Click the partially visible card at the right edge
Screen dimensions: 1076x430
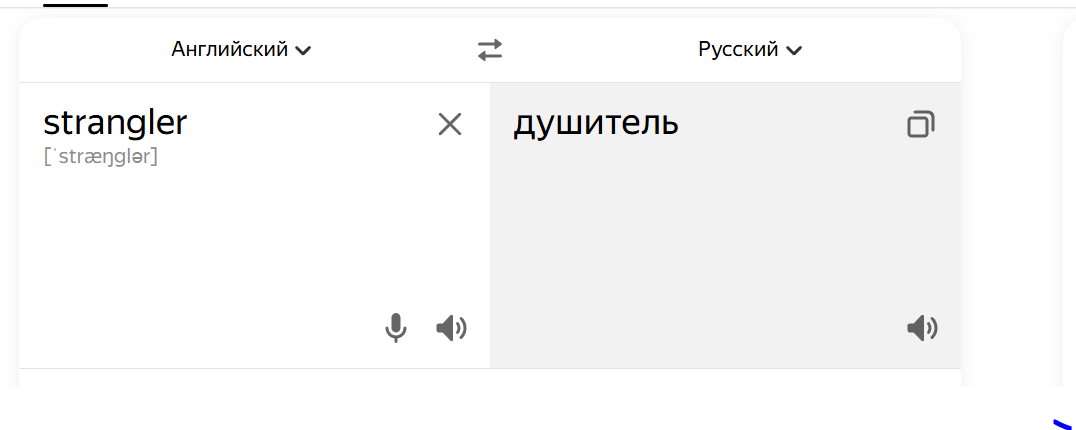(x=1068, y=200)
